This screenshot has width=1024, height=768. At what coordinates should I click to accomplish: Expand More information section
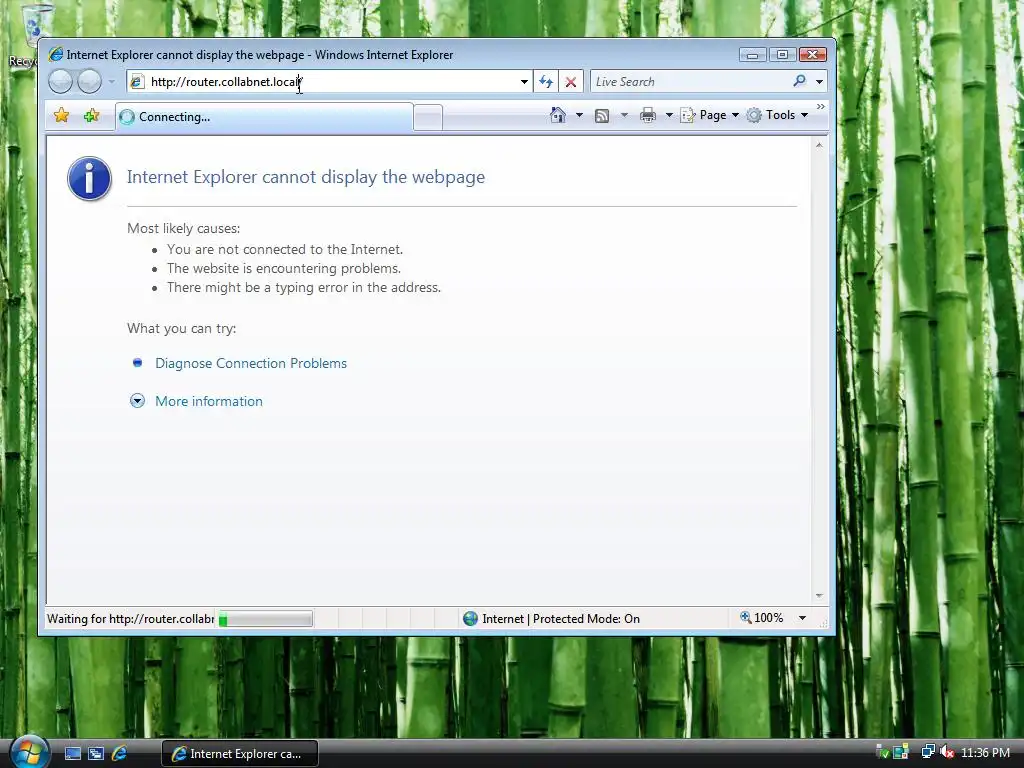[209, 401]
